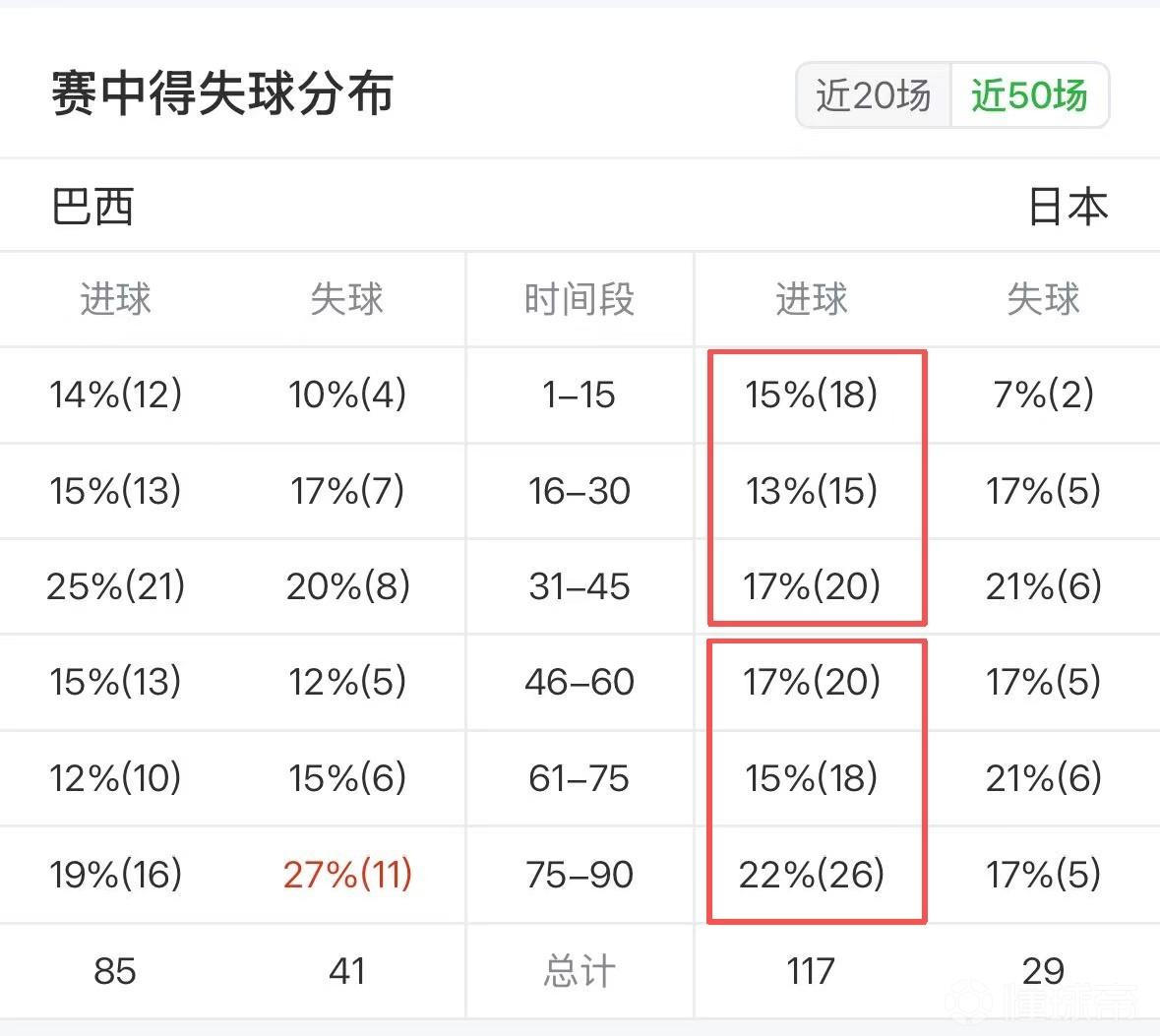Screen dimensions: 1160x1036
Task: Tap the 日本 team name
Action: [1068, 207]
